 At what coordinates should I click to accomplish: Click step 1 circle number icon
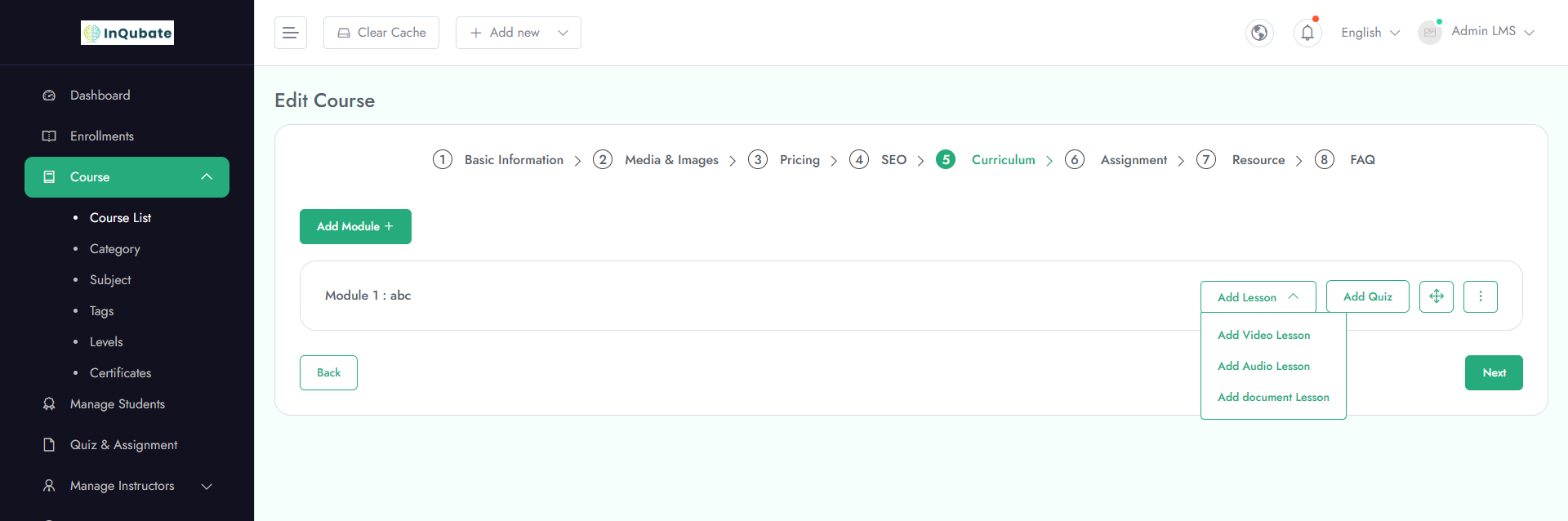(x=443, y=159)
